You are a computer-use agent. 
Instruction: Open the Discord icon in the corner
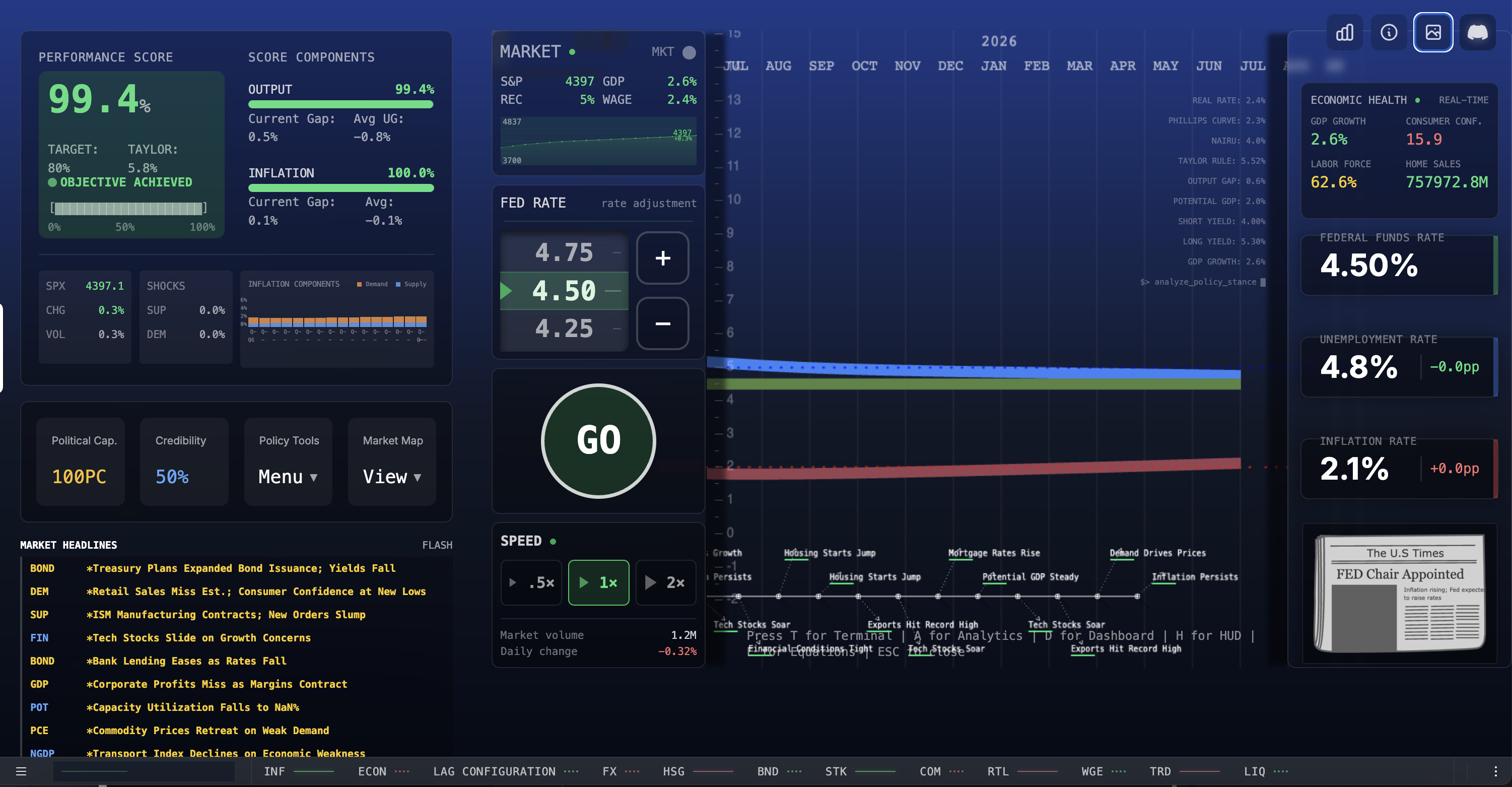pos(1478,32)
